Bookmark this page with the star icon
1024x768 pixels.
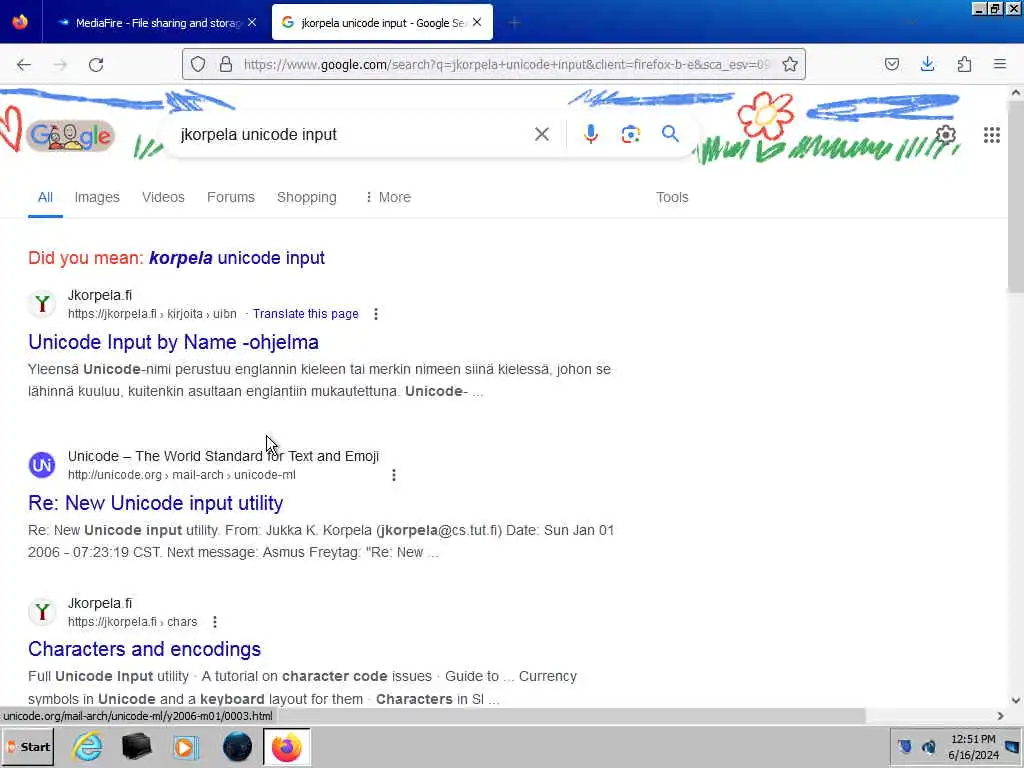pyautogui.click(x=790, y=64)
